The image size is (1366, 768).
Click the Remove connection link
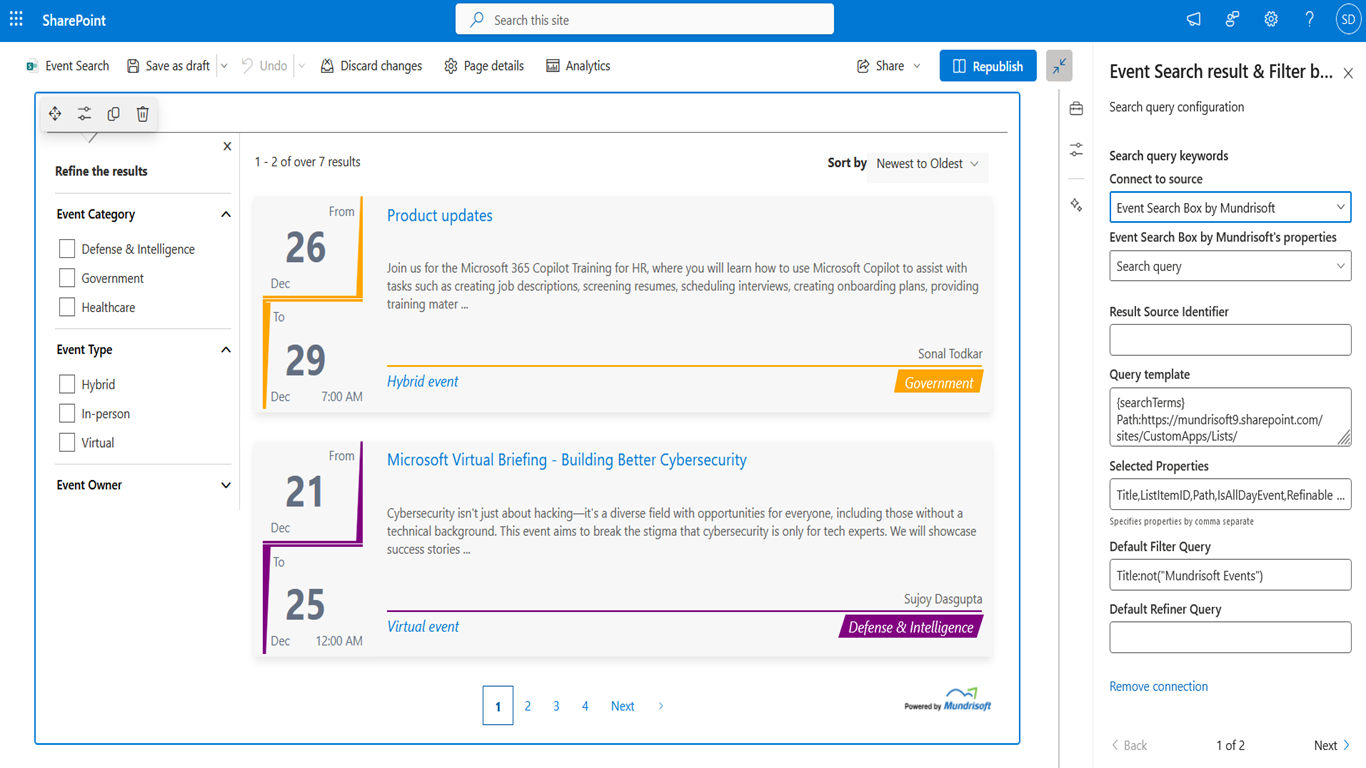coord(1158,686)
